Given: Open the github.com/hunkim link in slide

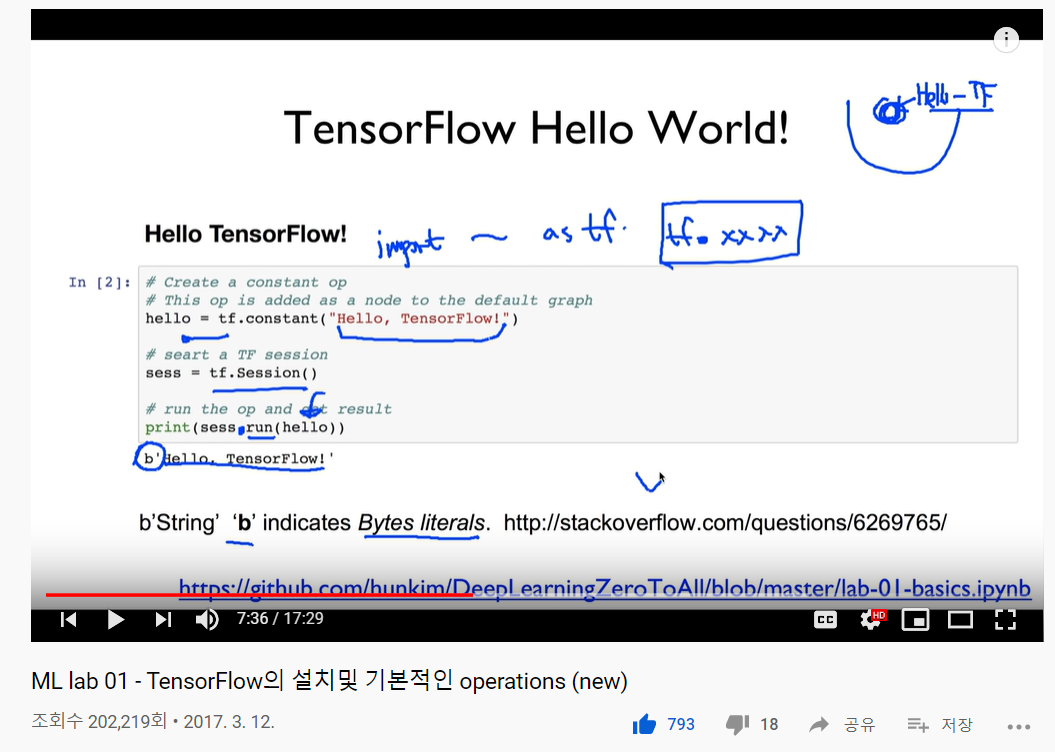Looking at the screenshot, I should [604, 588].
